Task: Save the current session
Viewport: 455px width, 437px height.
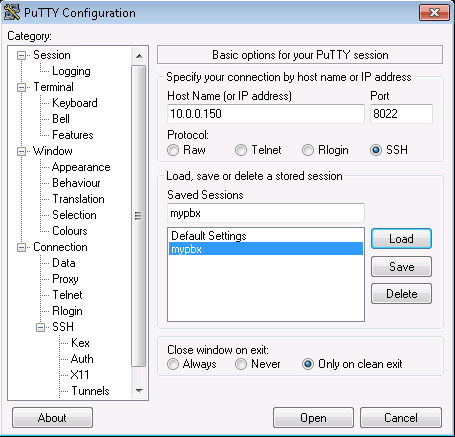Action: click(x=401, y=267)
